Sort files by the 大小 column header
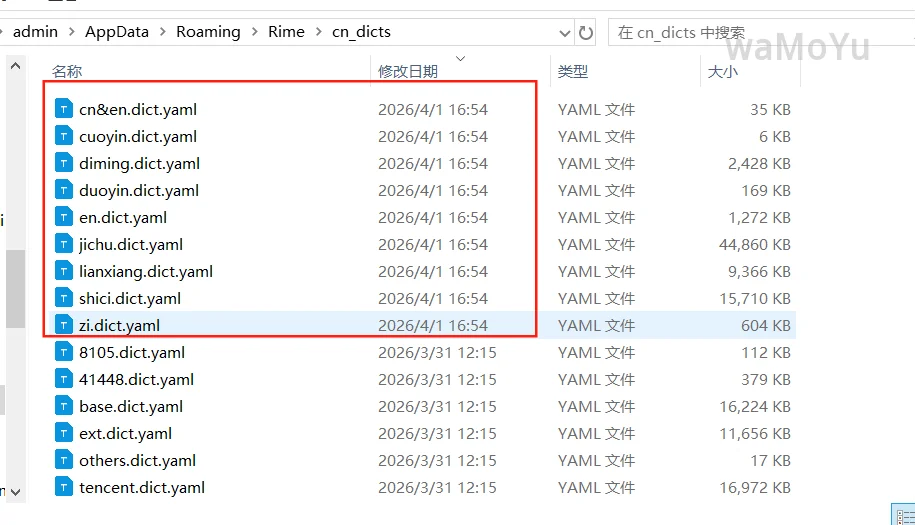916x526 pixels. coord(722,72)
